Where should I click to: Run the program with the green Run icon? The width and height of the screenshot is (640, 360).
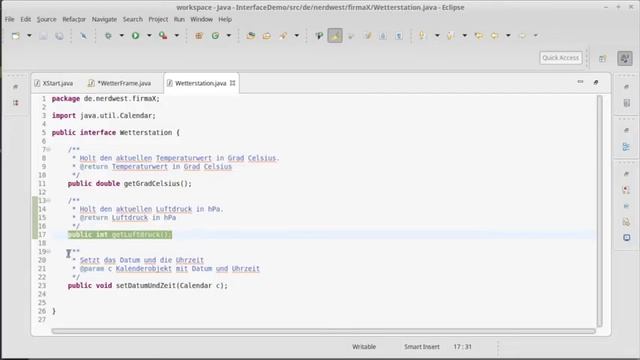pyautogui.click(x=136, y=36)
